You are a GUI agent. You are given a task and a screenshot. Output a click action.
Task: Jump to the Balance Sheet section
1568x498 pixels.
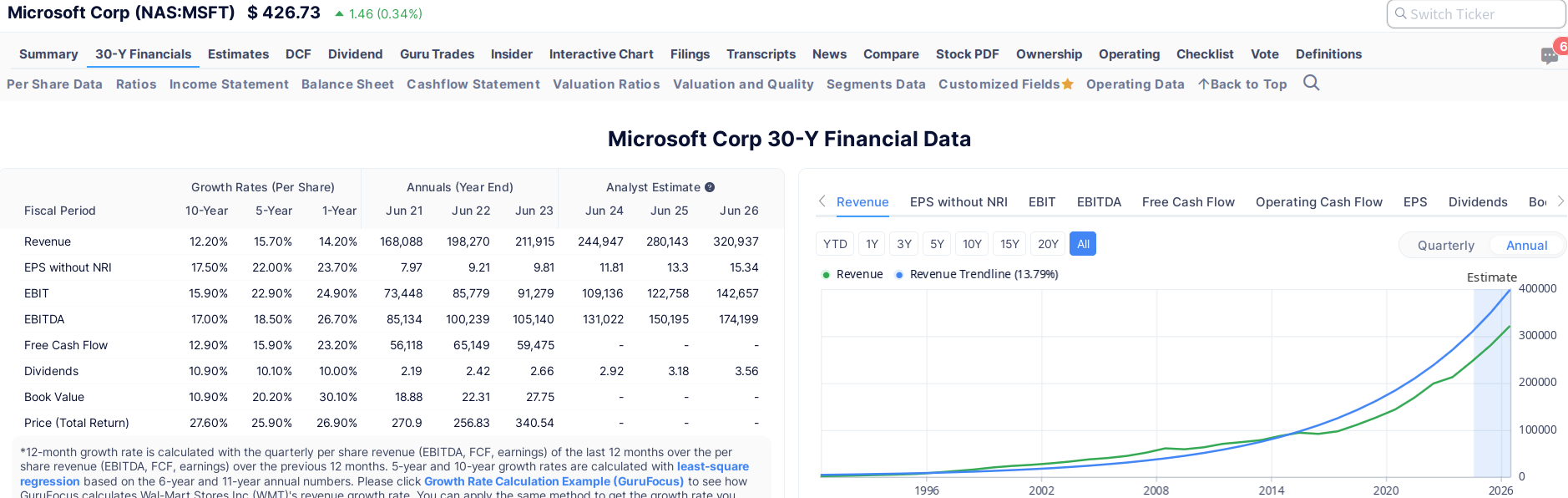(347, 84)
